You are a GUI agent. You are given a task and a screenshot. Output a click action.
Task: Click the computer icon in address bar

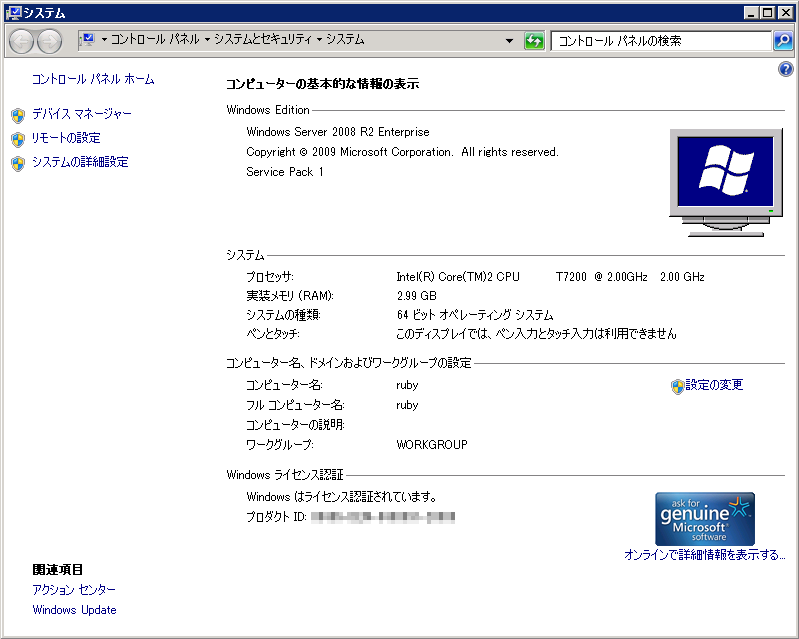(88, 40)
